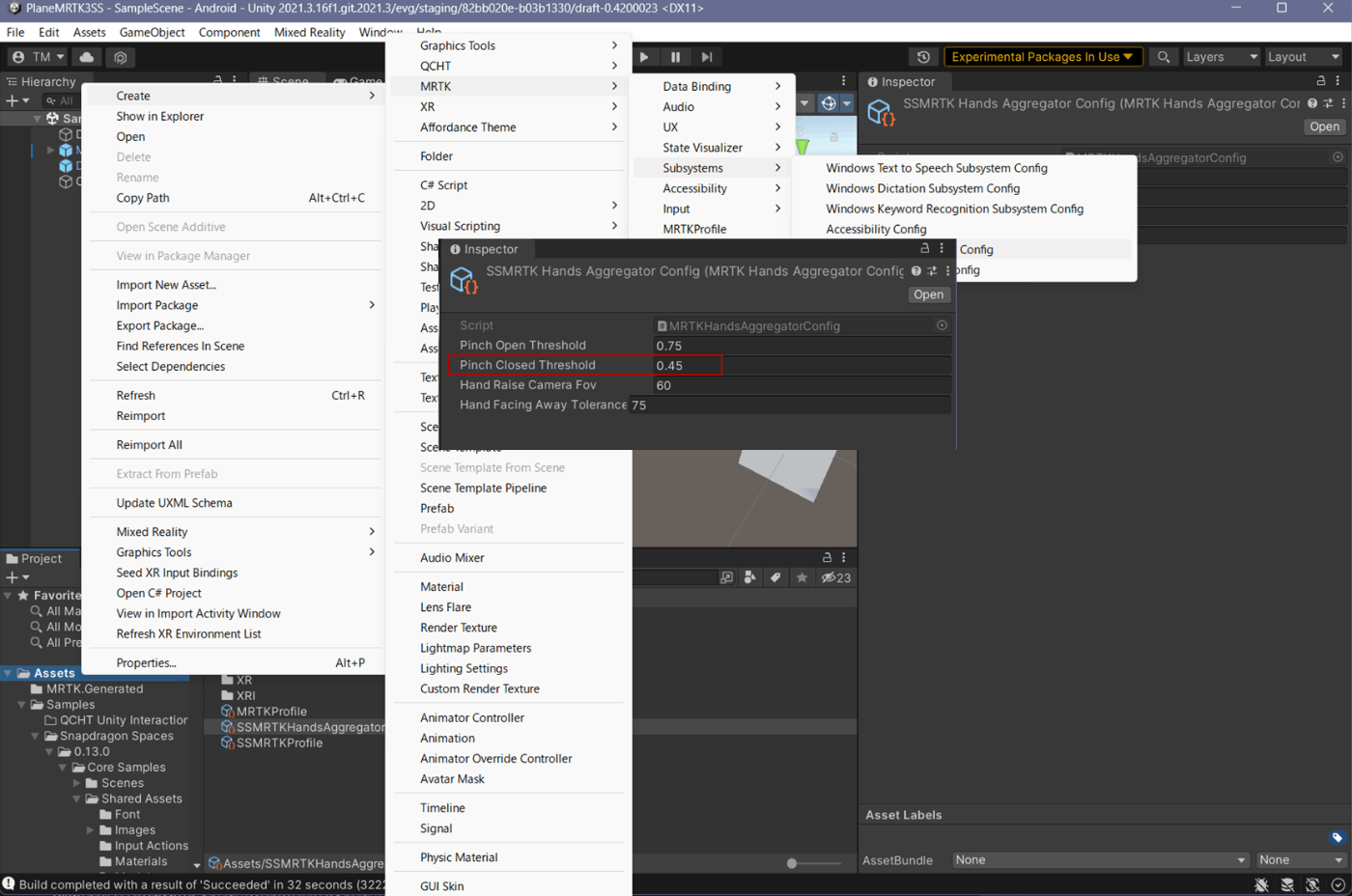1352x896 pixels.
Task: Click the Open button in floating Inspector
Action: pyautogui.click(x=928, y=294)
